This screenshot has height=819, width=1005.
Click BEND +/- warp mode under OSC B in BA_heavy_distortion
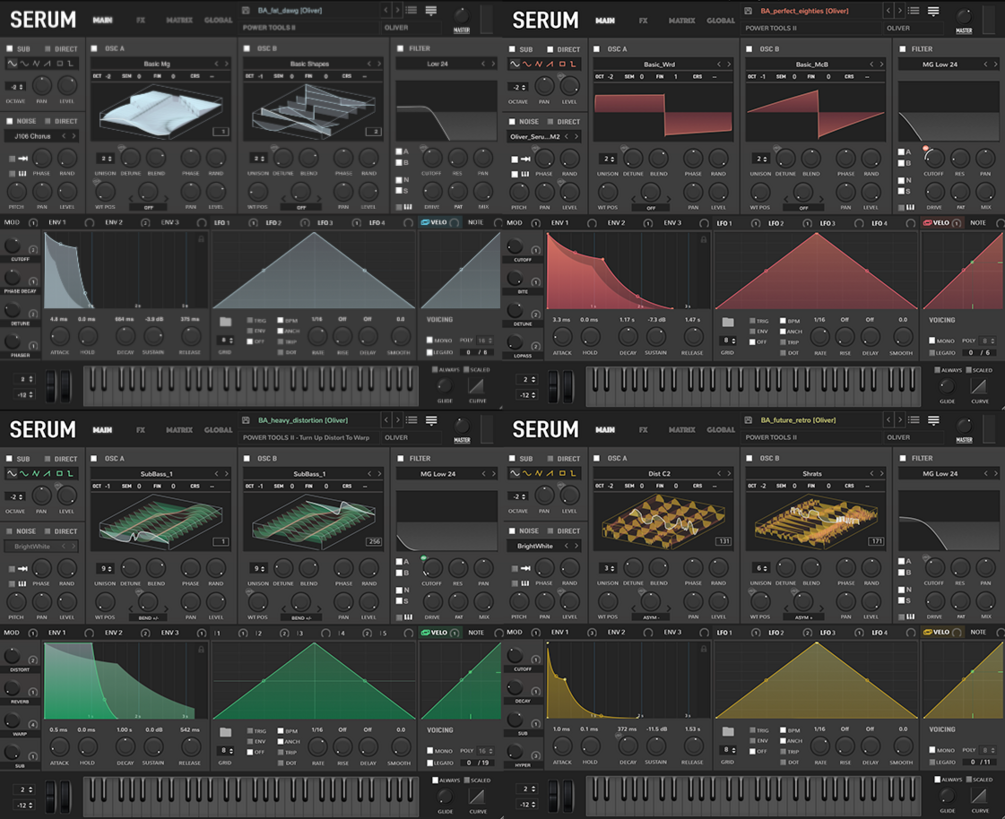(x=301, y=618)
